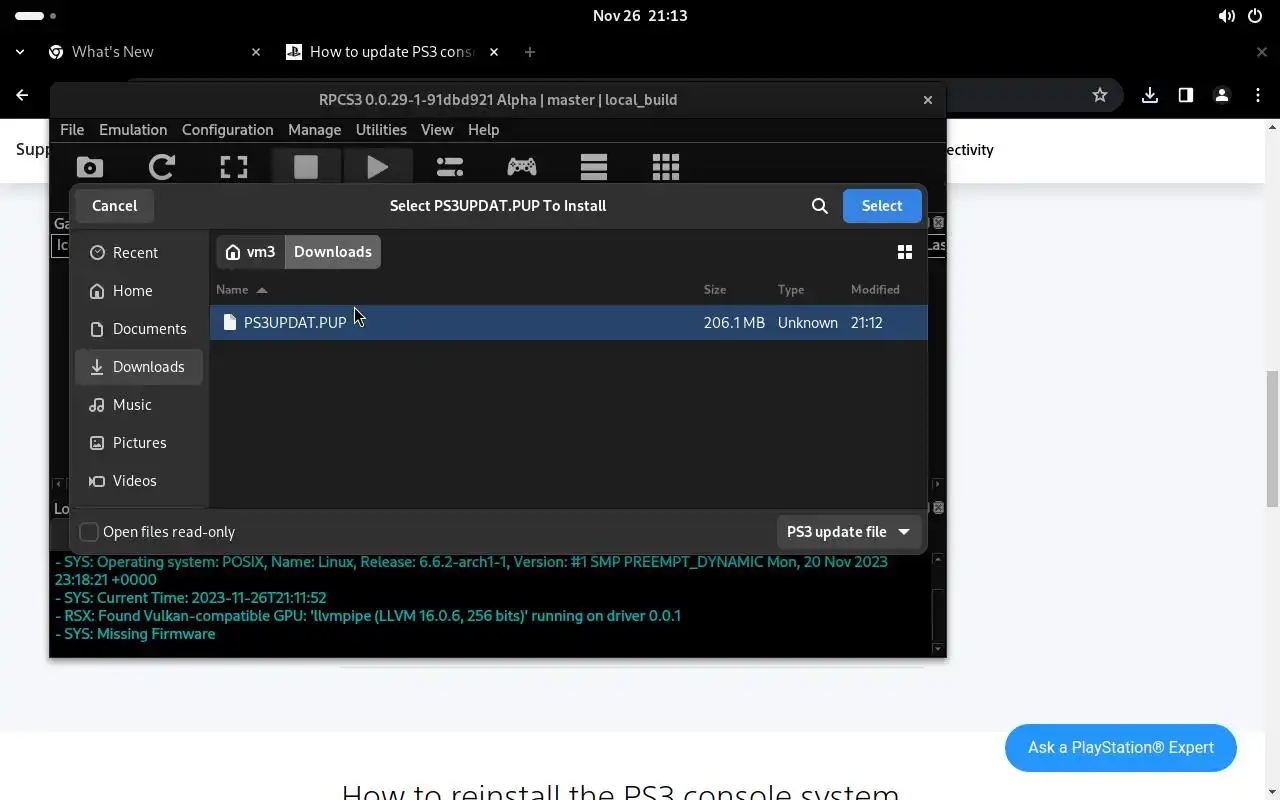Switch RPCS3 game list to grid view icon

[x=666, y=167]
